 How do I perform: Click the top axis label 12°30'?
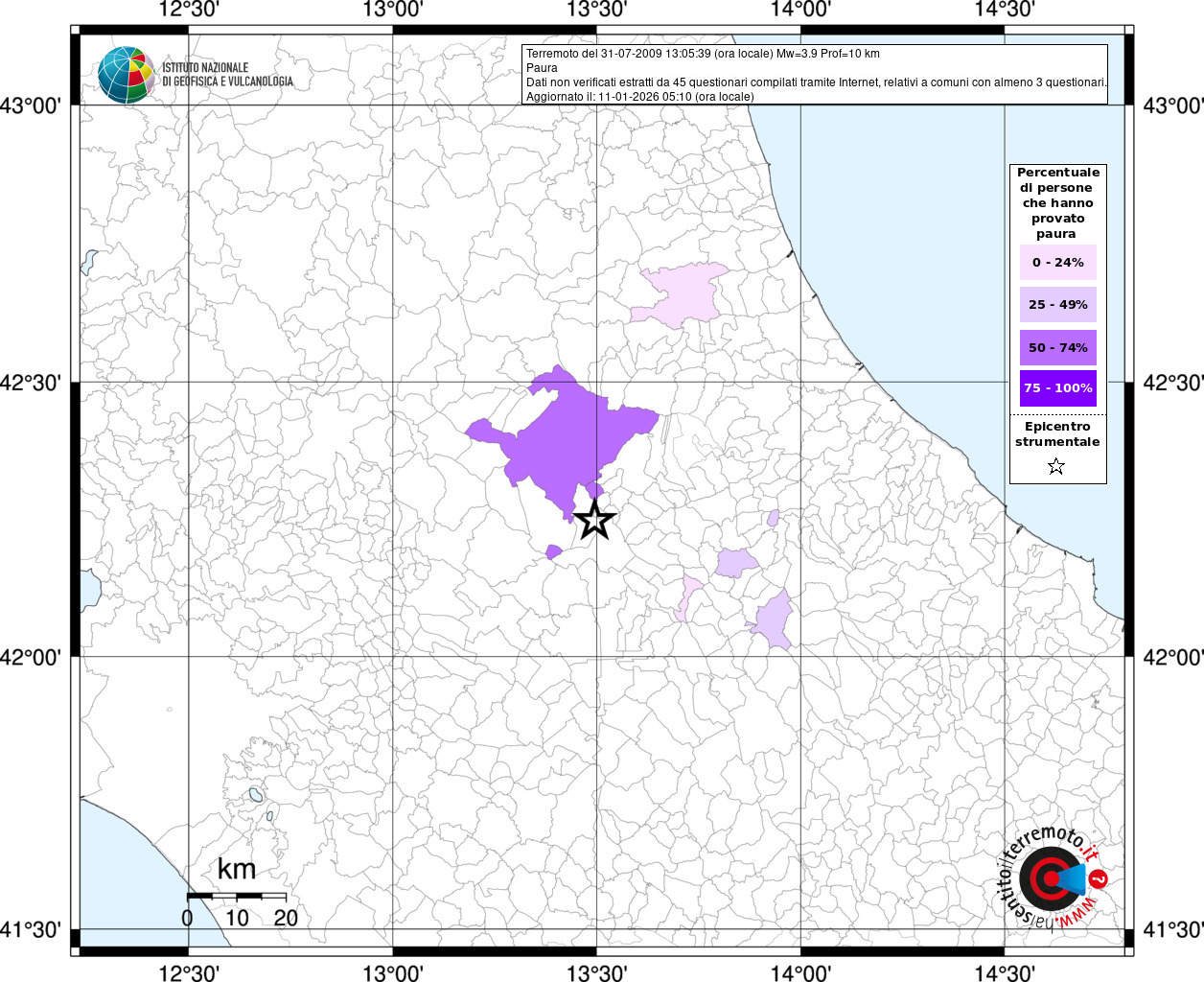tap(189, 10)
